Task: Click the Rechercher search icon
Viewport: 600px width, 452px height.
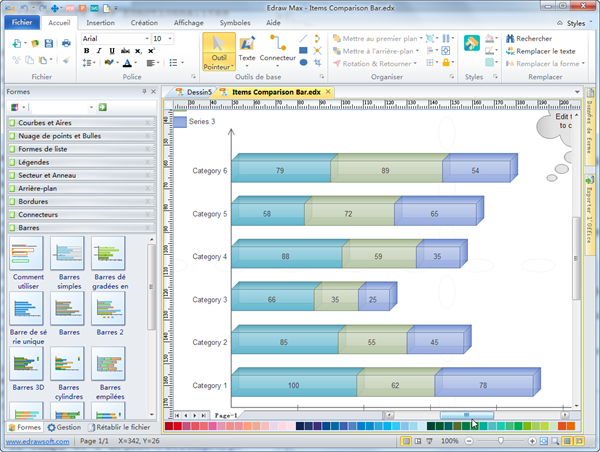Action: (x=509, y=38)
